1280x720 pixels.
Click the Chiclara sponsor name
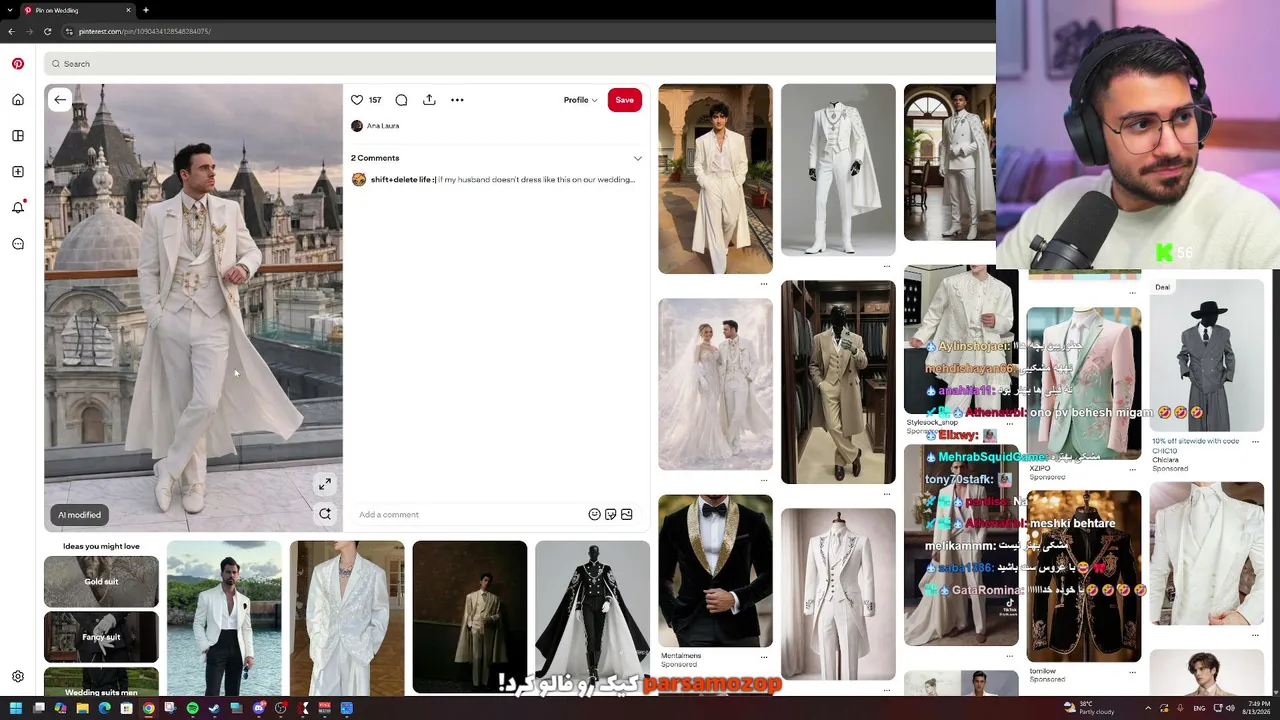[x=1165, y=460]
